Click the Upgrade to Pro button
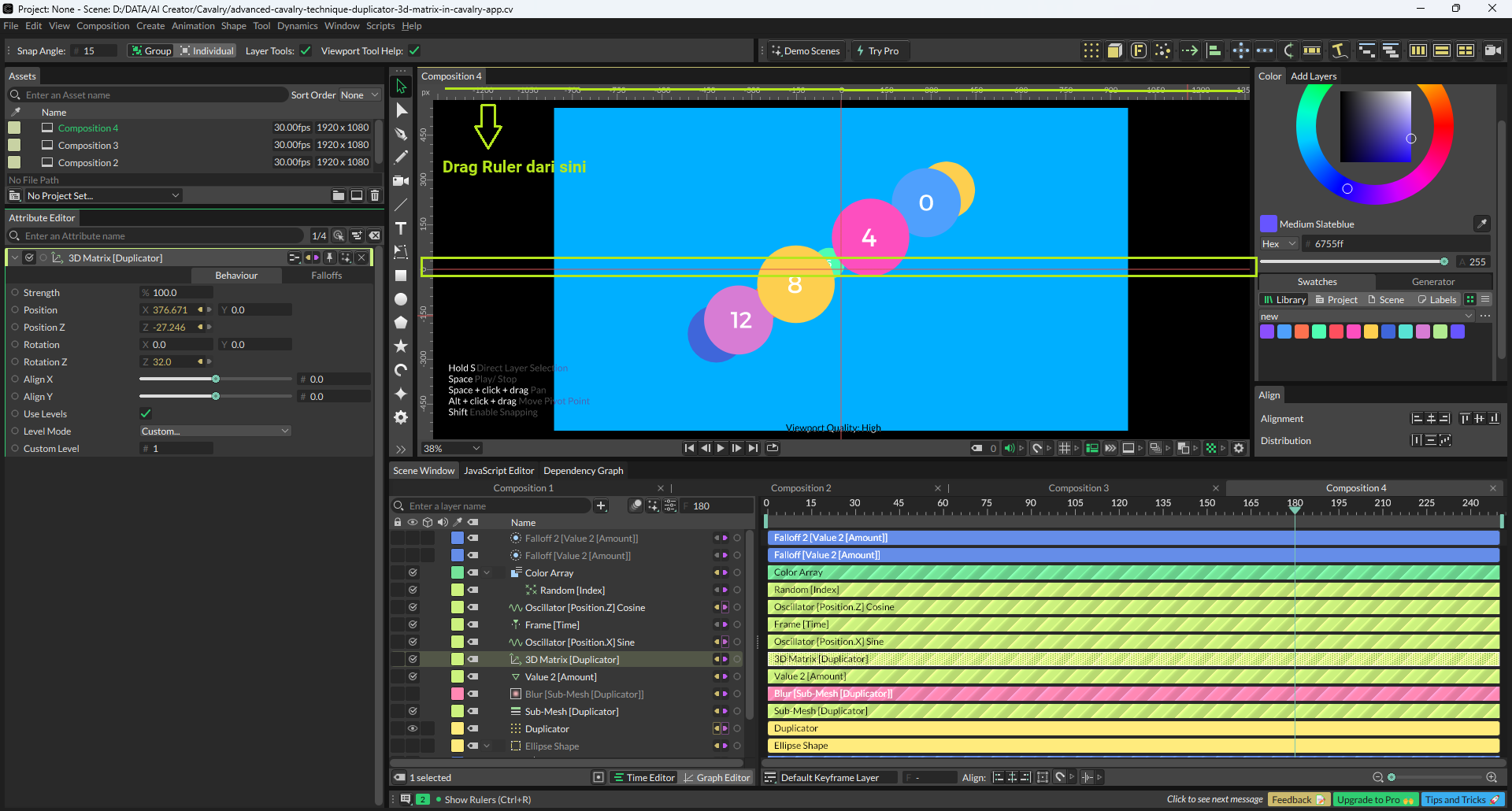Viewport: 1512px width, 811px height. point(1375,800)
